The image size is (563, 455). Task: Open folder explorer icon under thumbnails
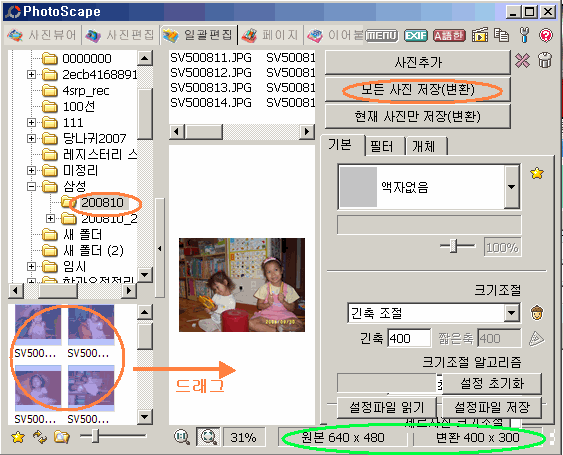coord(61,437)
